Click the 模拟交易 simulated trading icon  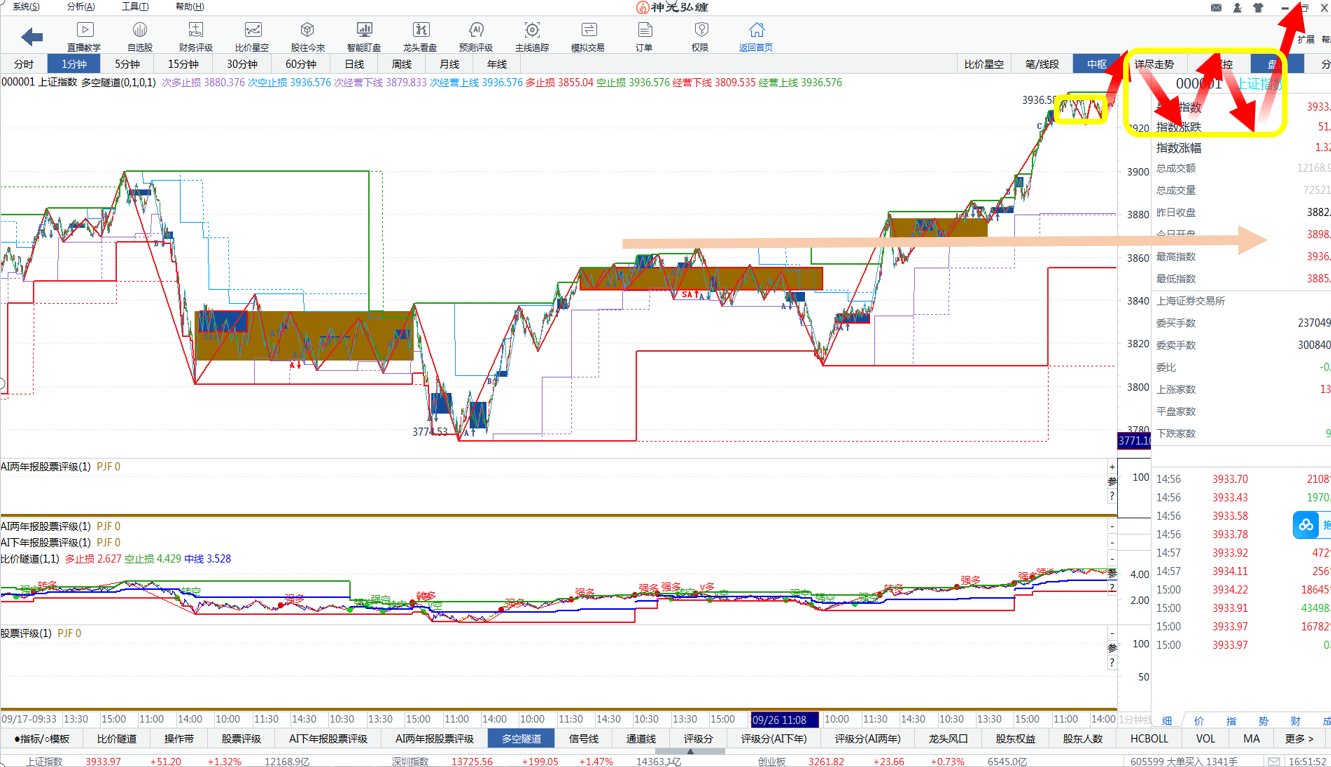tap(587, 36)
